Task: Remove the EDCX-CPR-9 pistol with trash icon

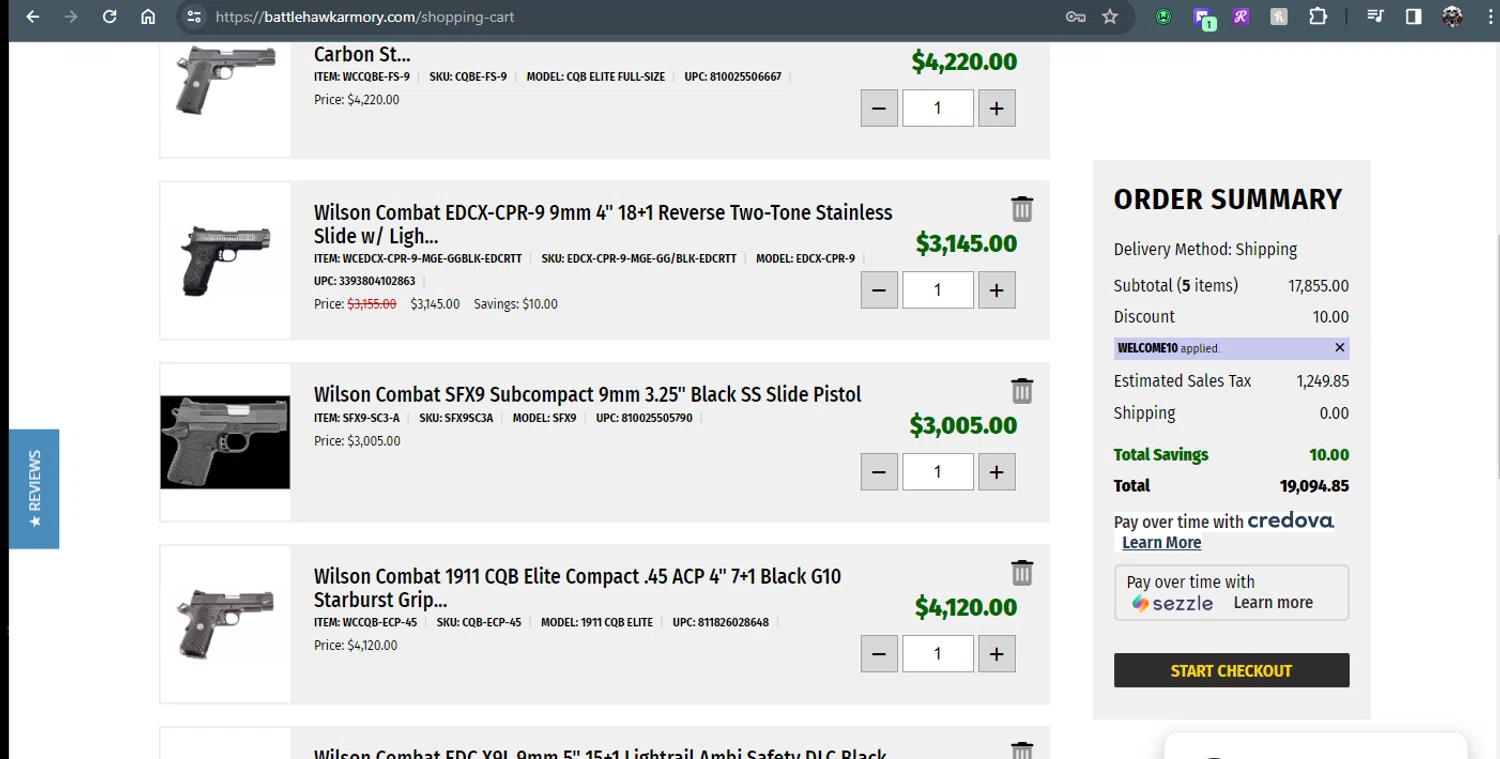Action: (x=1021, y=209)
